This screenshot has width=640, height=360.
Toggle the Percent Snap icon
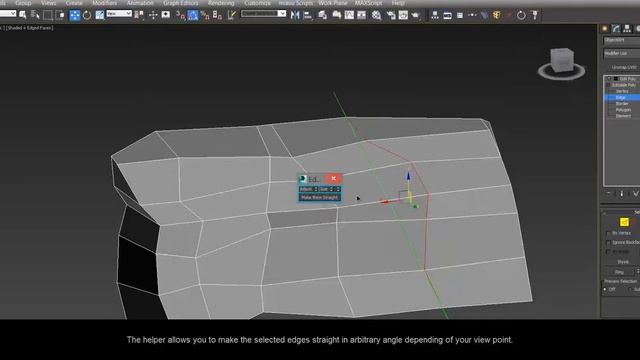tap(205, 16)
